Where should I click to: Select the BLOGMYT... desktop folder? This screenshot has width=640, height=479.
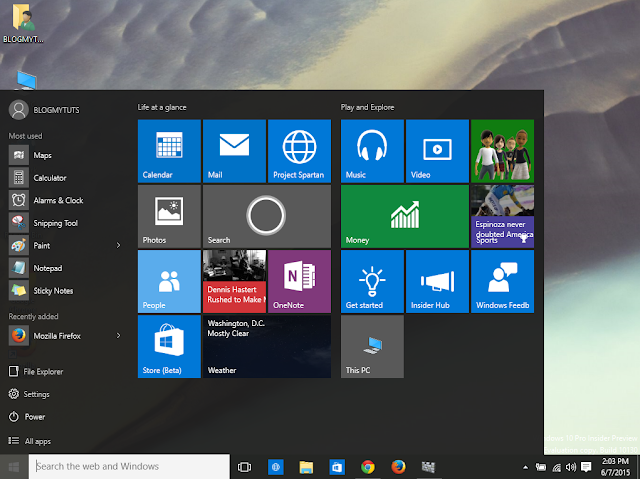[23, 23]
